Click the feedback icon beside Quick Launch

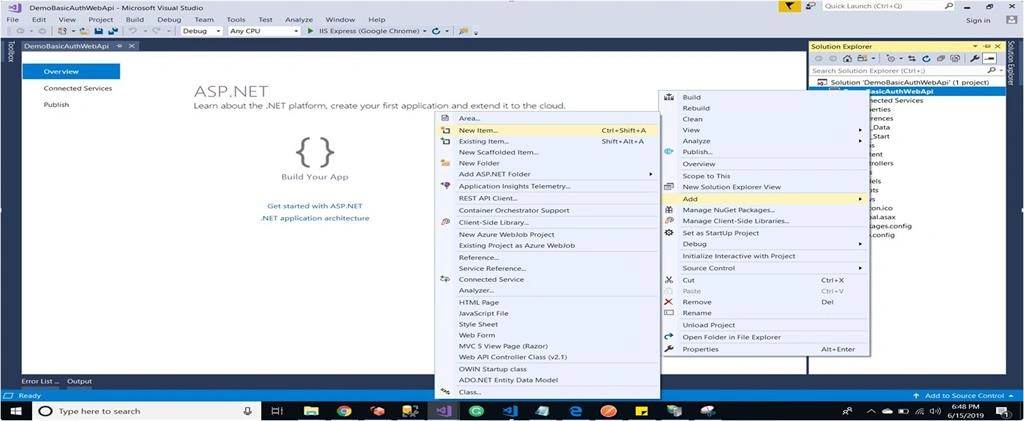(810, 6)
